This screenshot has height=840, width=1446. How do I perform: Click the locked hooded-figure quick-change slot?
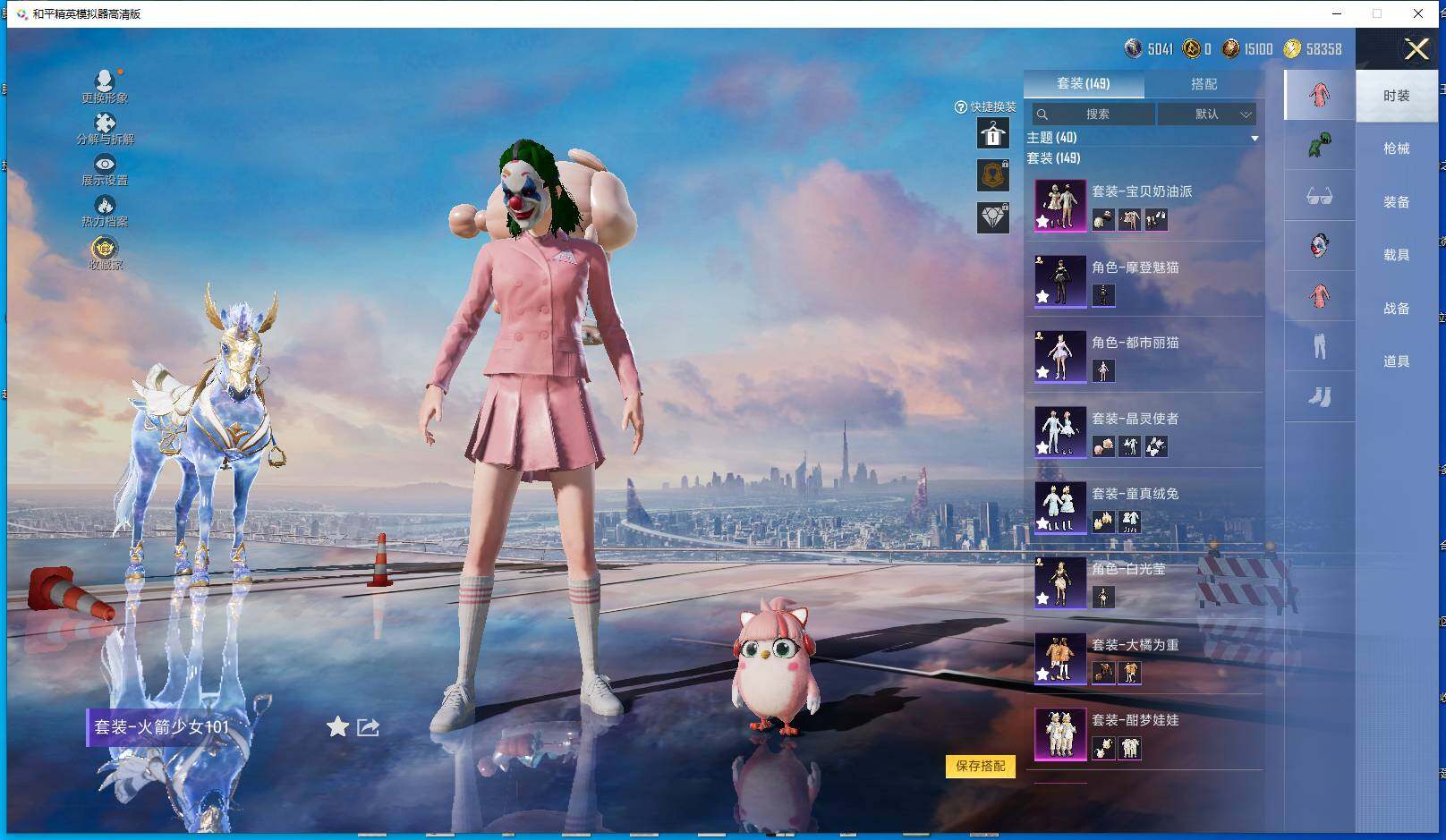(993, 175)
